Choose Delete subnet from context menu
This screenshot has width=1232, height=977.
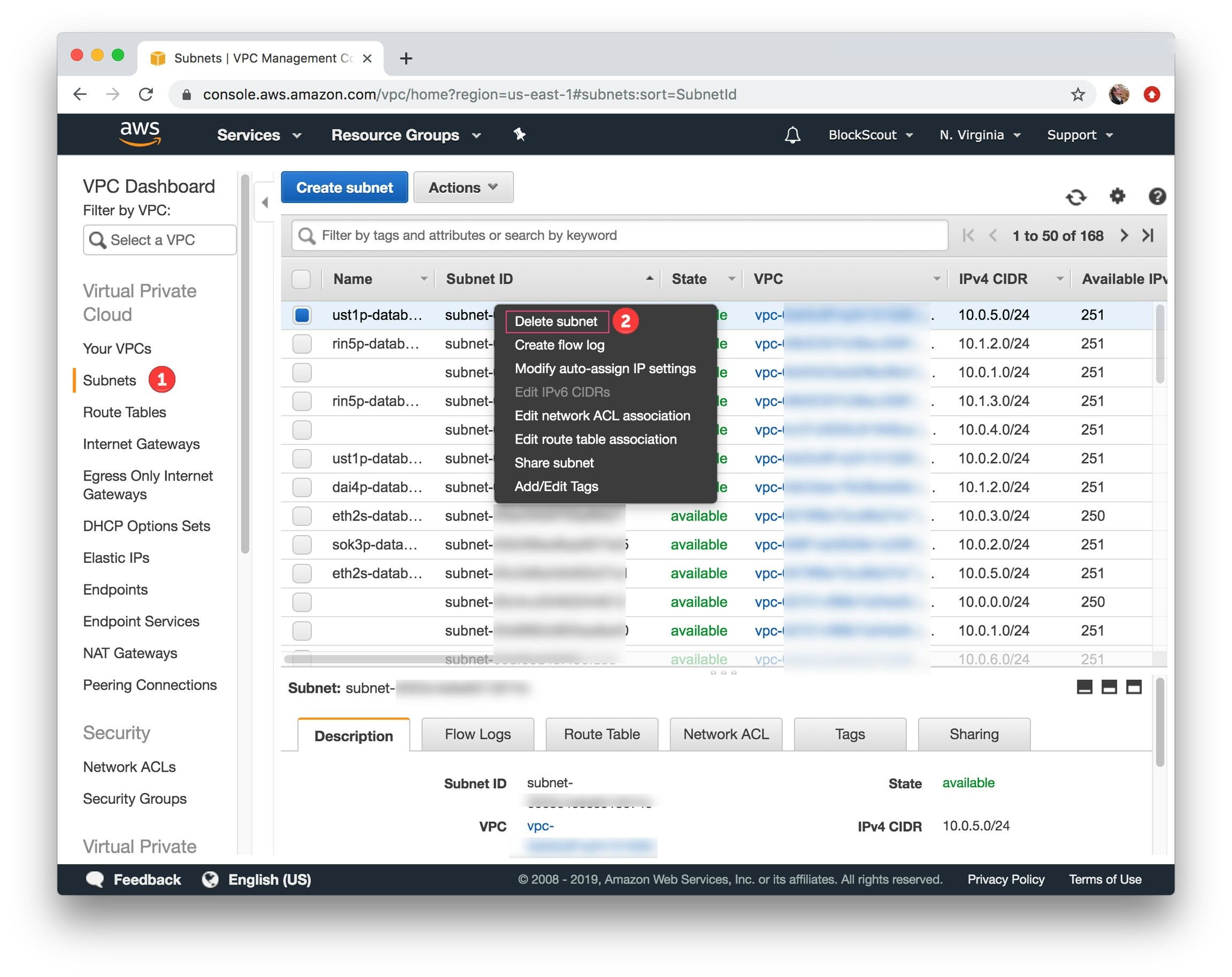click(556, 321)
